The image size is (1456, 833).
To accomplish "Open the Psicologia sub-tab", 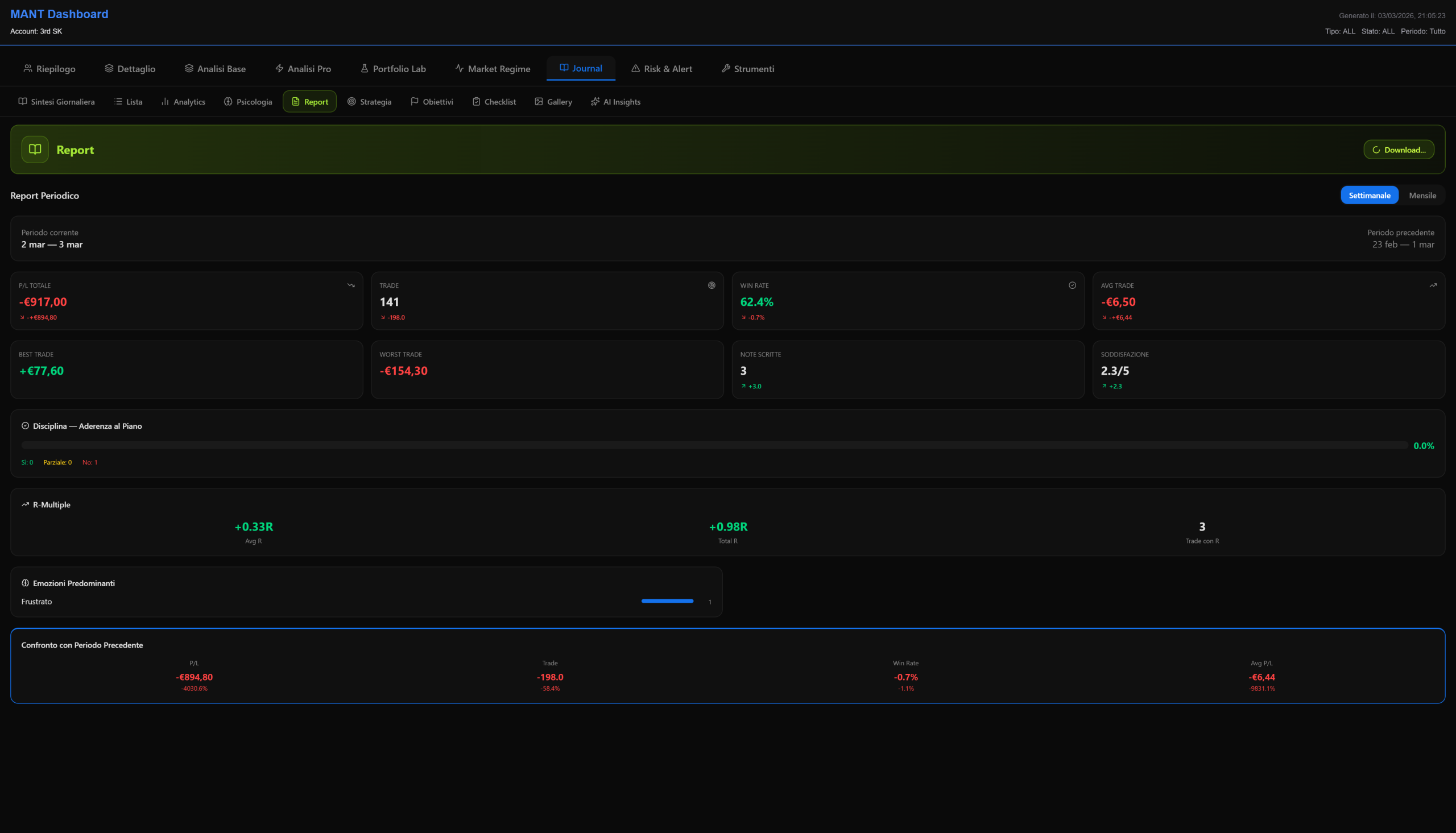I will pyautogui.click(x=248, y=102).
